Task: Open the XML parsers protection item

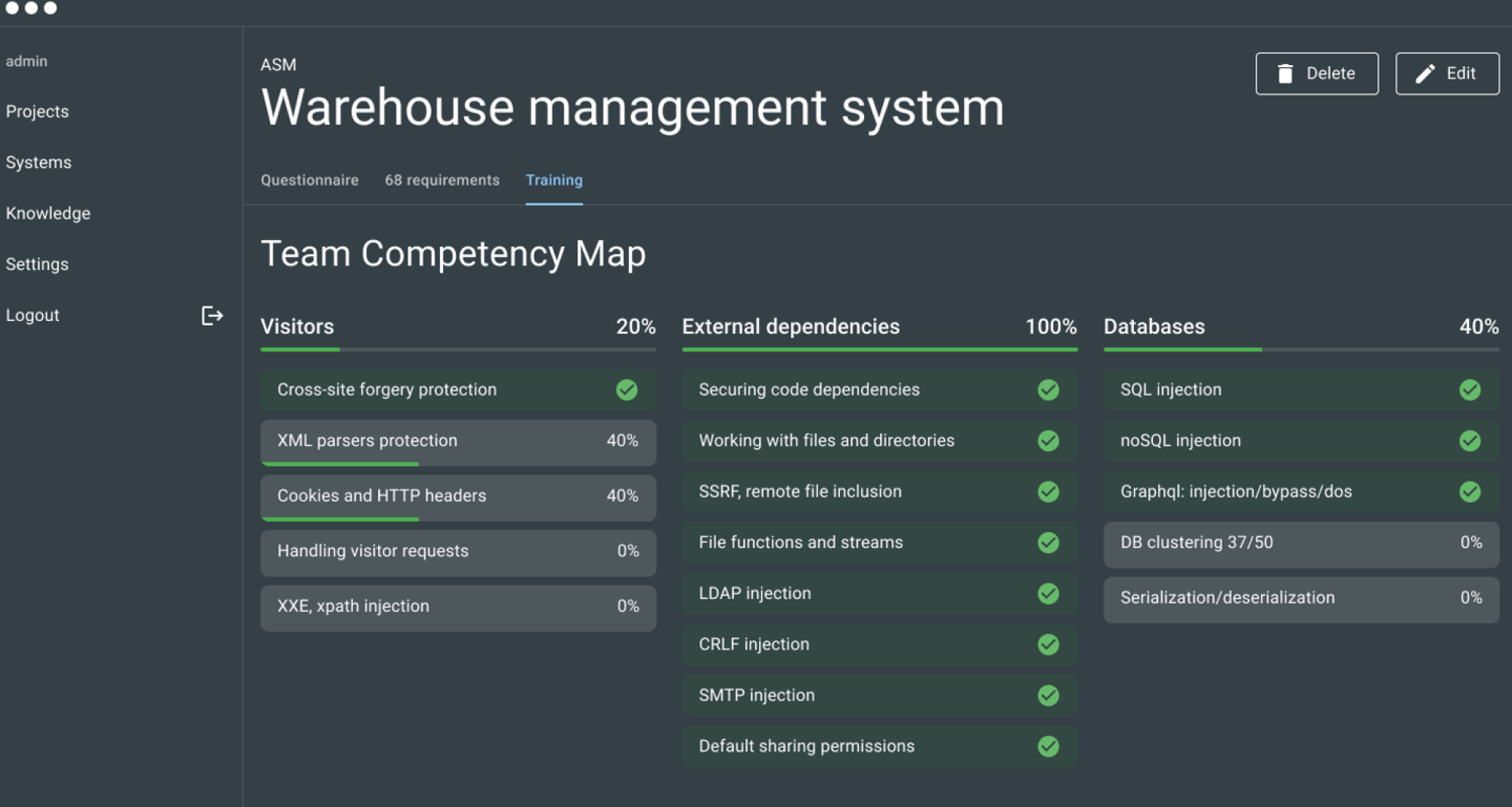Action: [x=457, y=441]
